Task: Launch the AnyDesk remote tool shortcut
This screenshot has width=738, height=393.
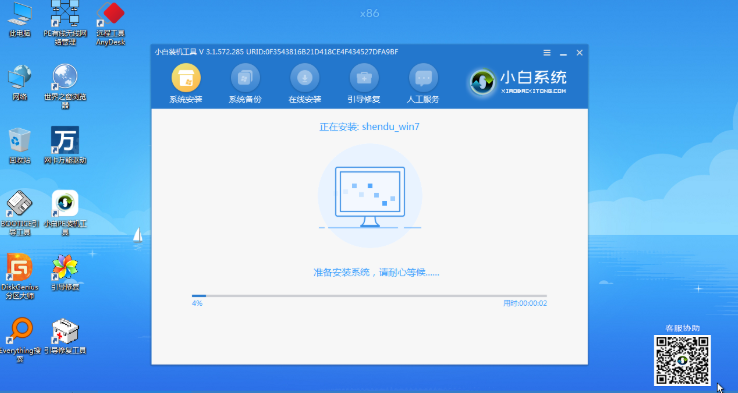Action: (x=111, y=24)
